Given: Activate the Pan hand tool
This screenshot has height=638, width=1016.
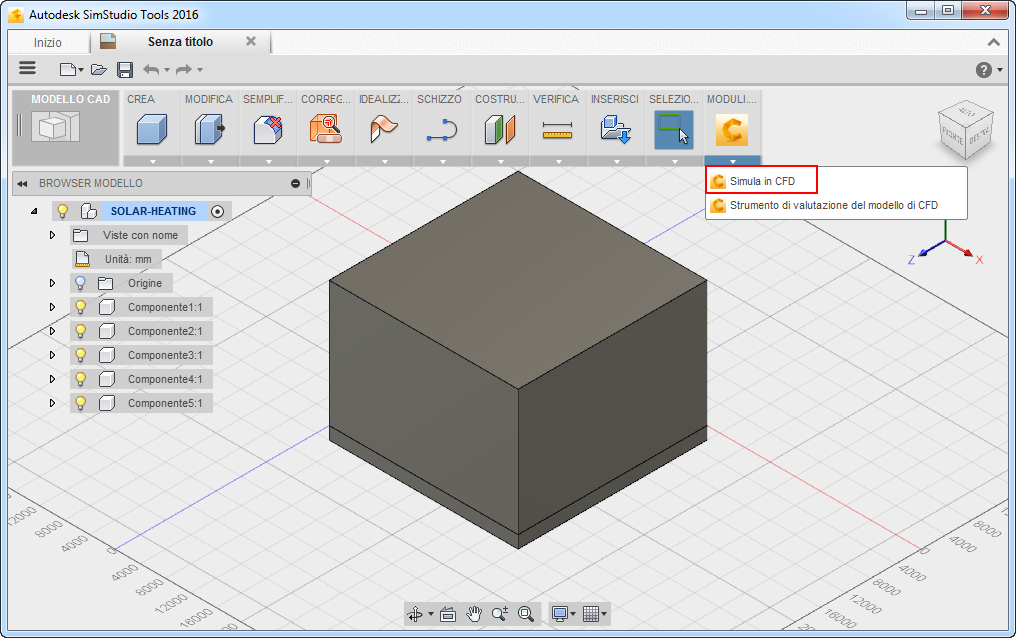Looking at the screenshot, I should (x=474, y=614).
